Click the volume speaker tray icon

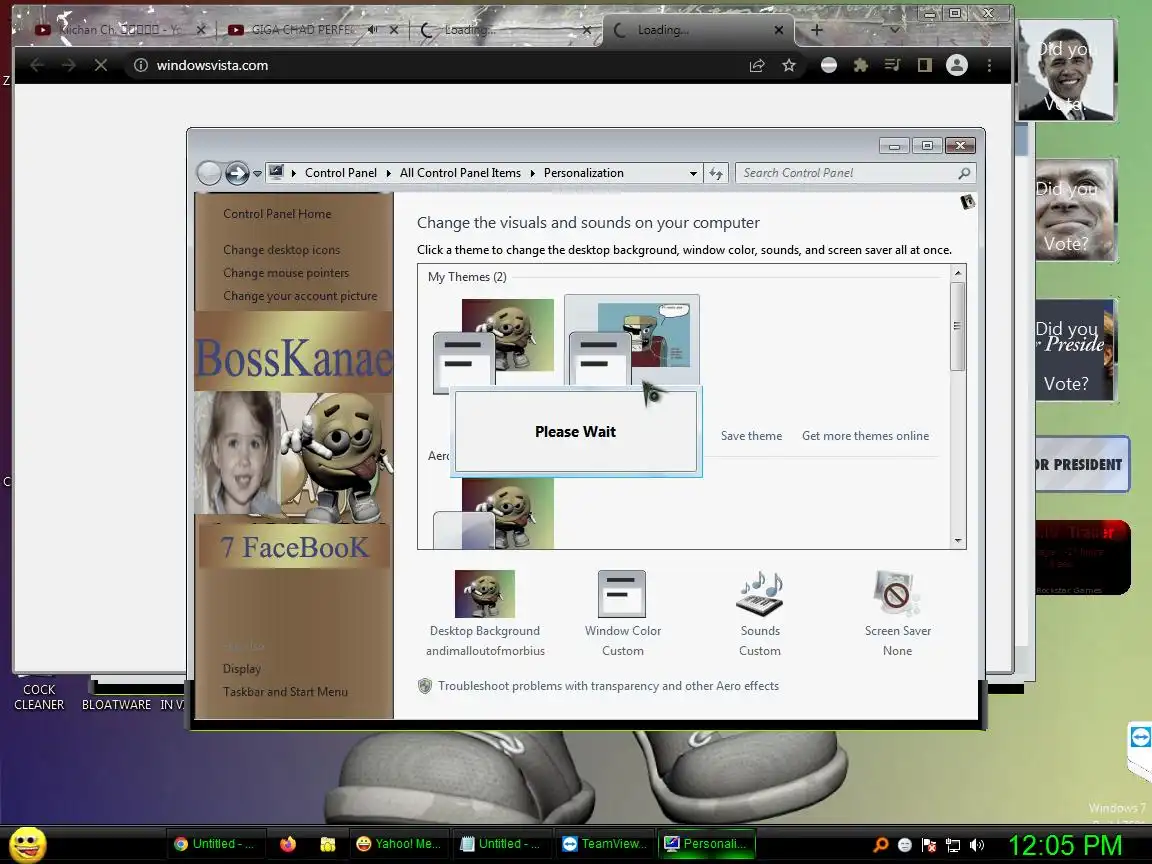coord(976,845)
